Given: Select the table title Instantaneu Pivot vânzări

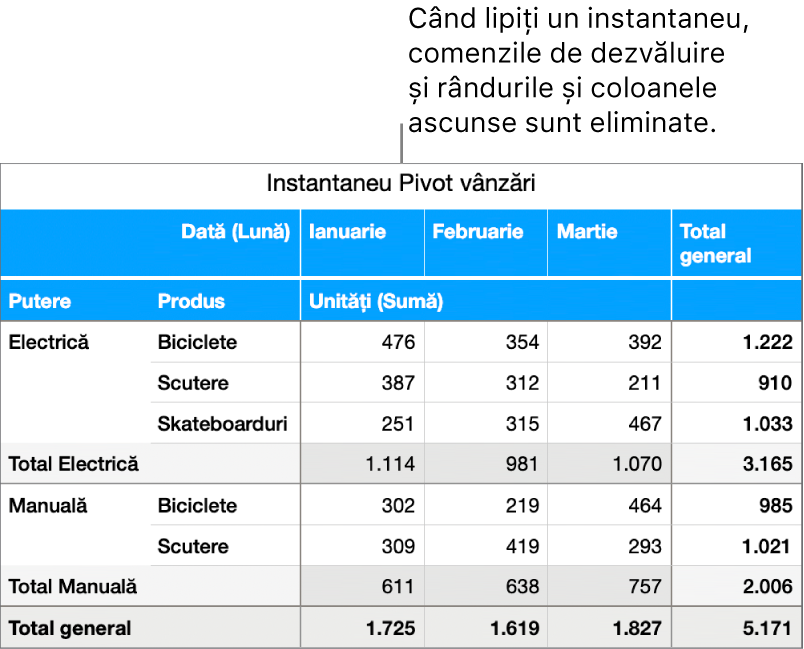Looking at the screenshot, I should coord(401,184).
